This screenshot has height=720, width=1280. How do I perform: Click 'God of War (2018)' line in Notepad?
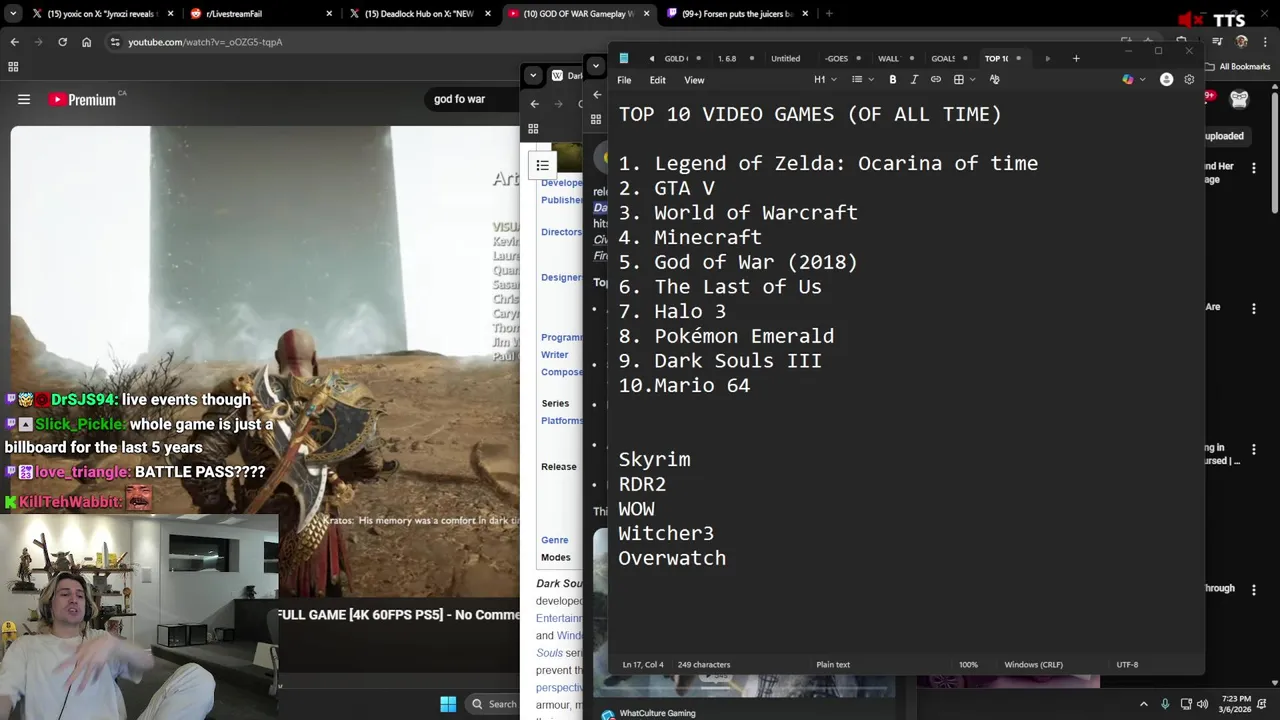point(738,262)
